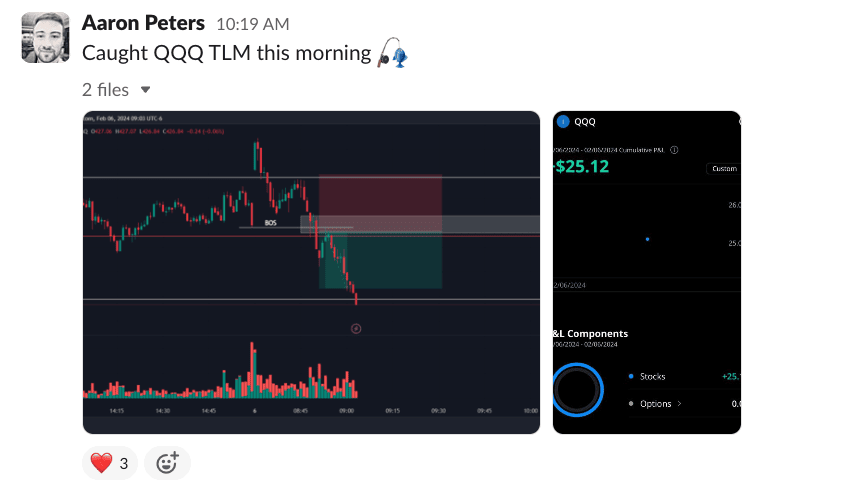The width and height of the screenshot is (860, 484).
Task: Click the add reaction smiley icon
Action: click(x=167, y=462)
